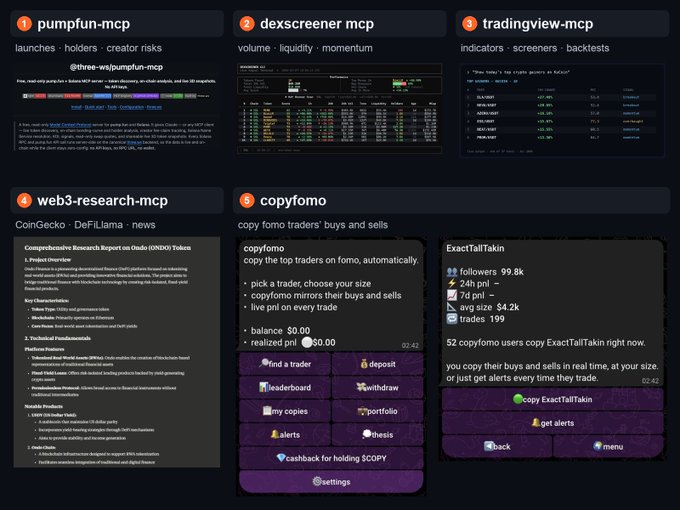Click the lightning icon for 24h pnl
The width and height of the screenshot is (680, 510).
(452, 284)
